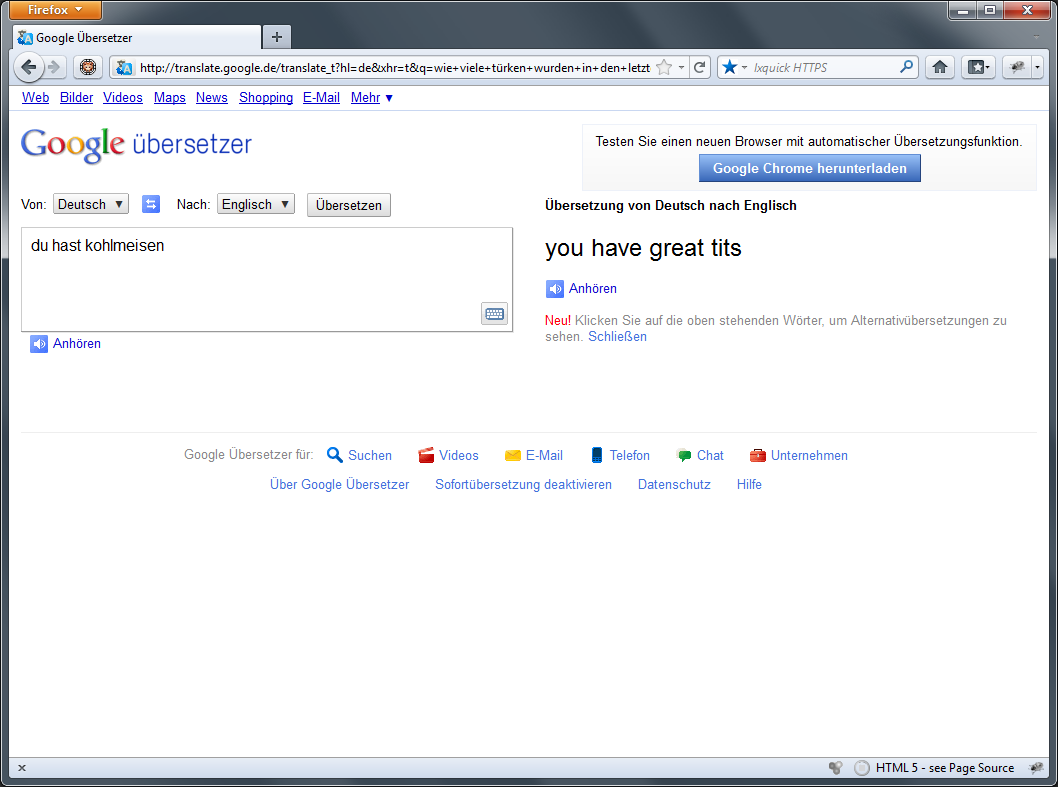Open Suchen magnifier icon in footer
1058x787 pixels.
click(x=335, y=455)
